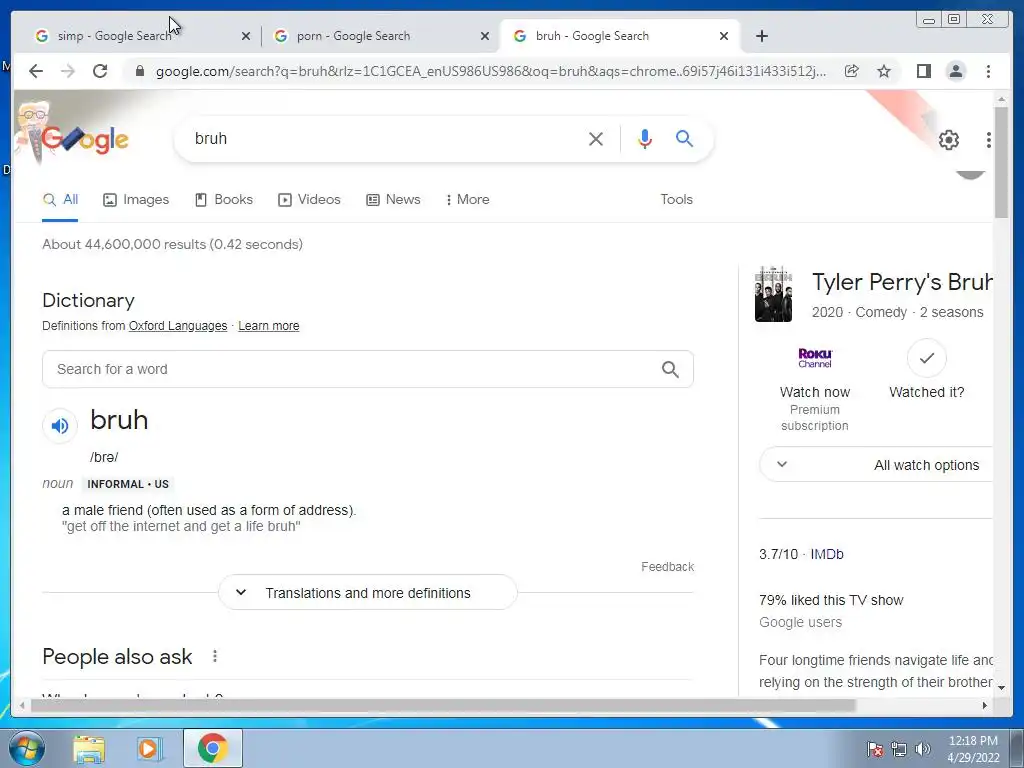The width and height of the screenshot is (1024, 768).
Task: Click the horizontal scrollbar thumb
Action: [x=443, y=705]
